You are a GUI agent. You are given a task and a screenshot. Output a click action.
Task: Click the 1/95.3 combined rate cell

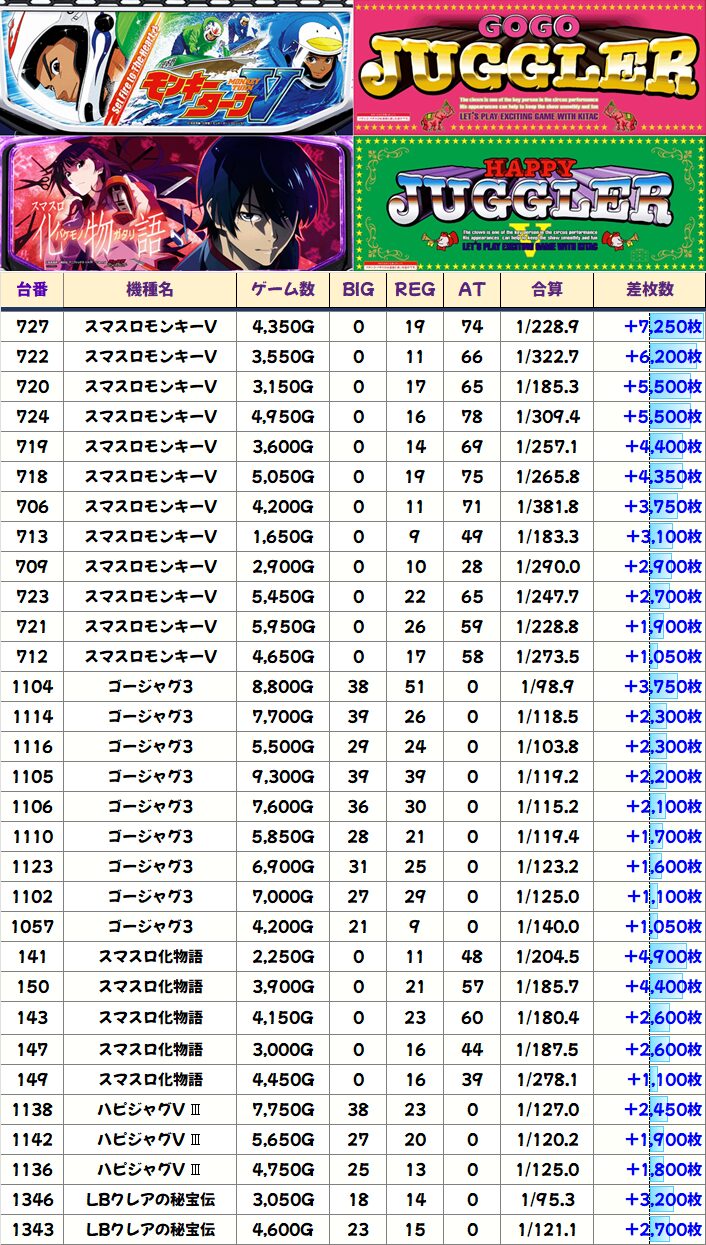point(547,1199)
